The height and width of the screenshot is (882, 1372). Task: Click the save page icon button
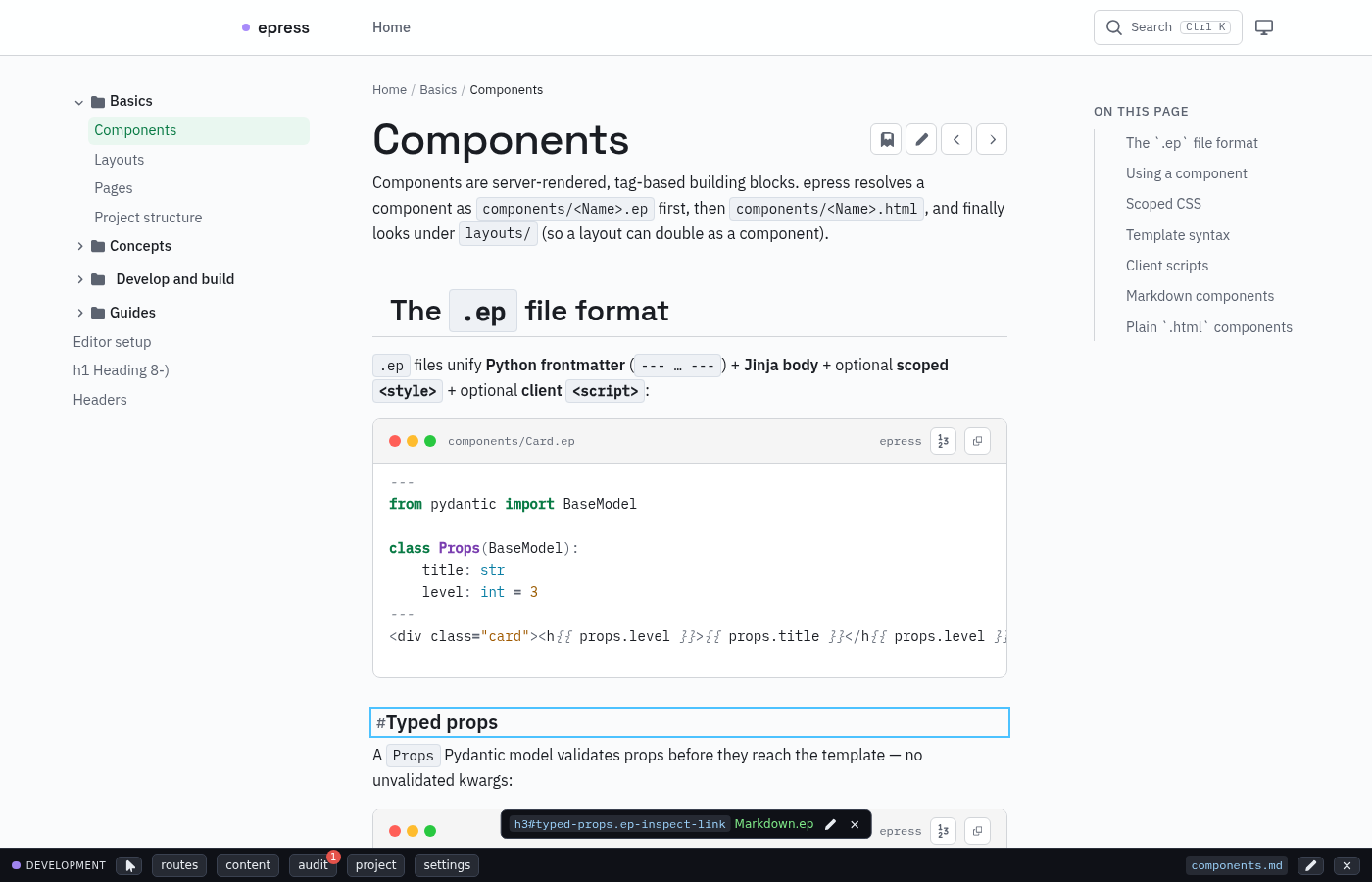coord(886,139)
